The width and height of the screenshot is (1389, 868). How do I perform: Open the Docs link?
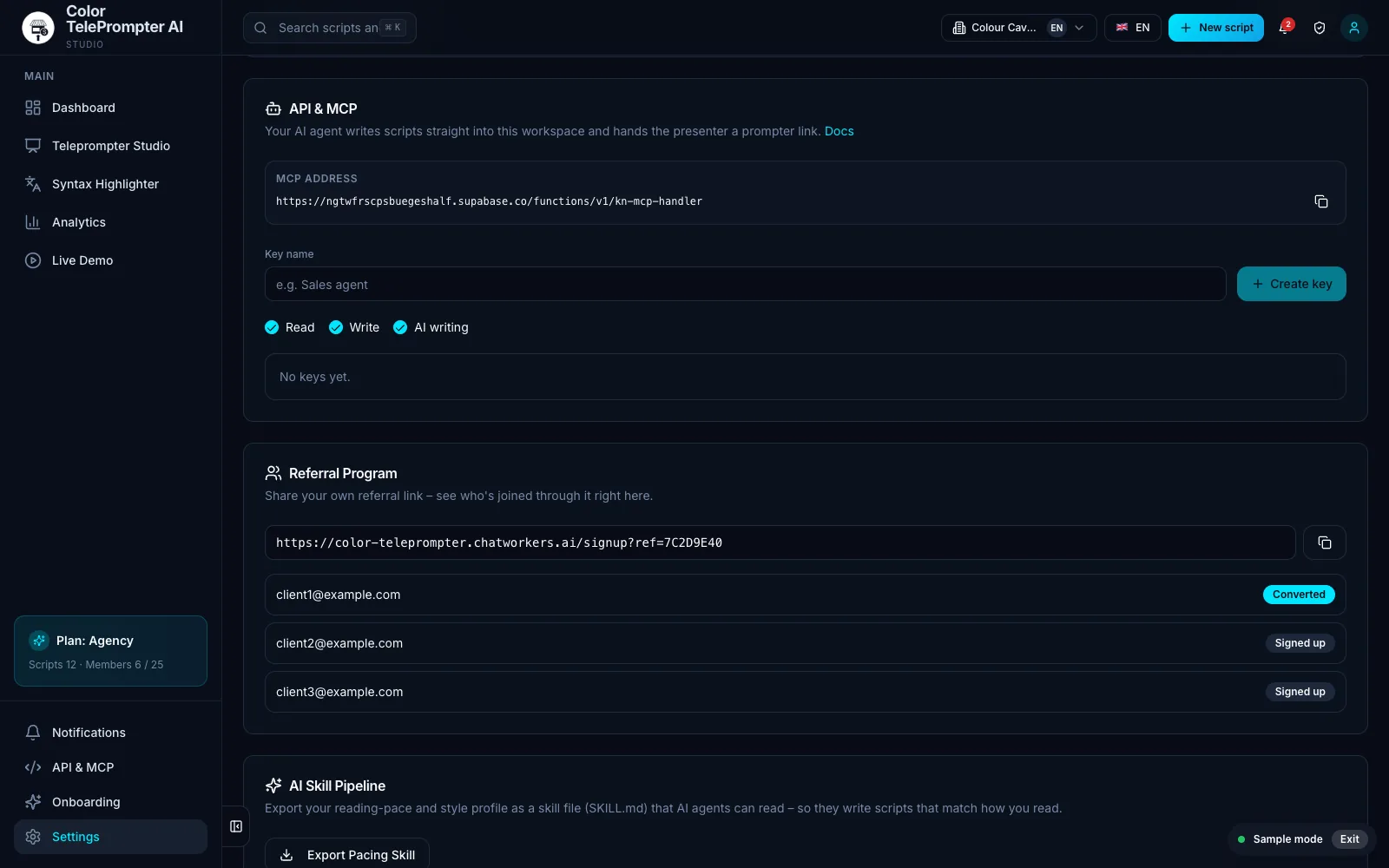click(839, 131)
